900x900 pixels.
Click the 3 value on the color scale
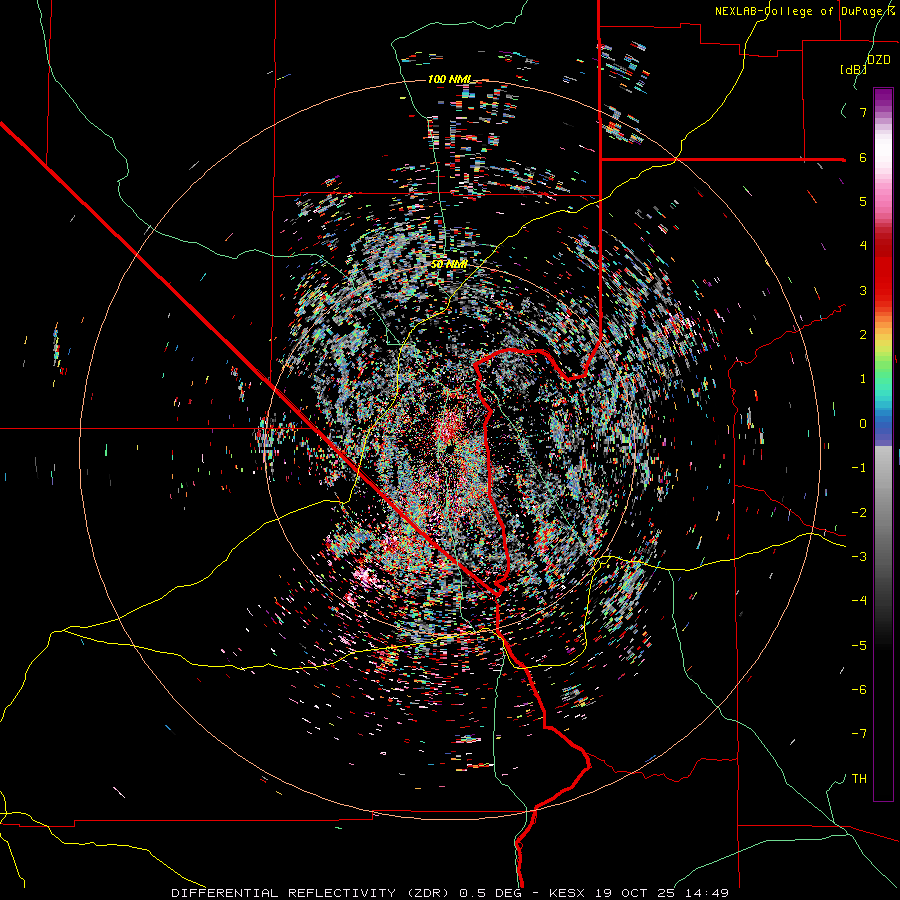coord(863,290)
